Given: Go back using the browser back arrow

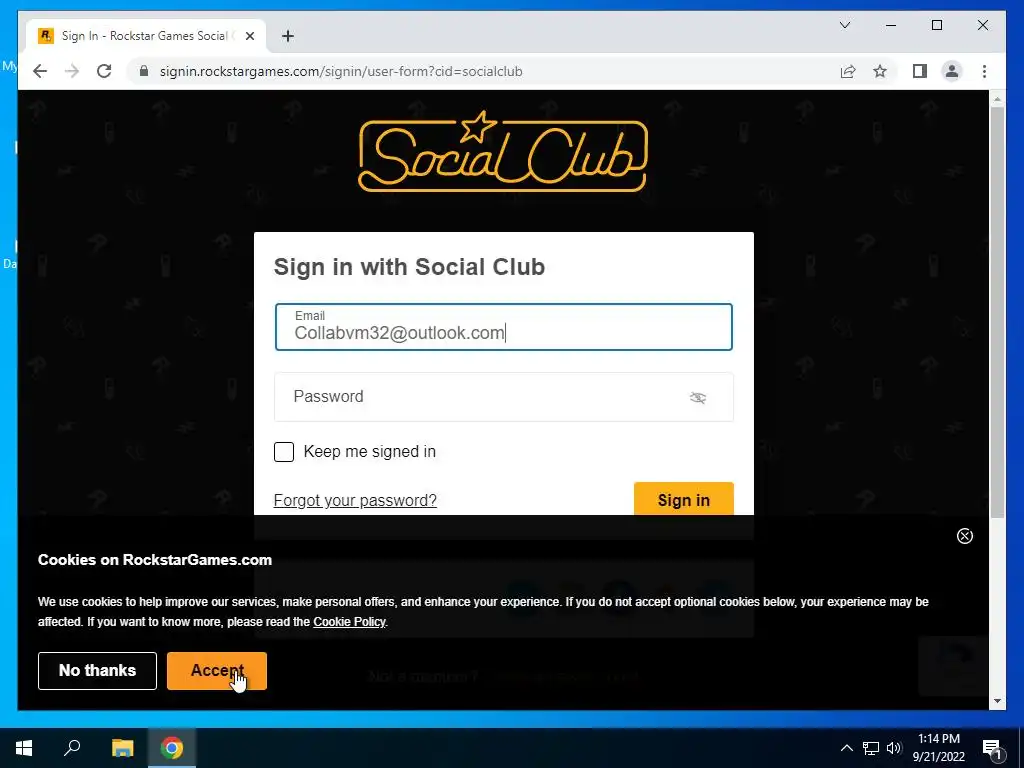Looking at the screenshot, I should pyautogui.click(x=40, y=71).
